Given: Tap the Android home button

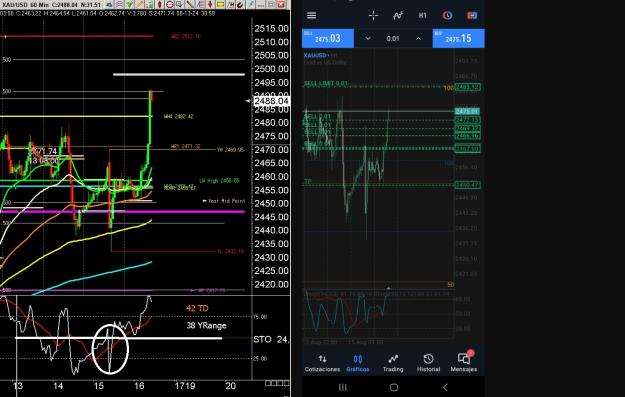Looking at the screenshot, I should 394,387.
